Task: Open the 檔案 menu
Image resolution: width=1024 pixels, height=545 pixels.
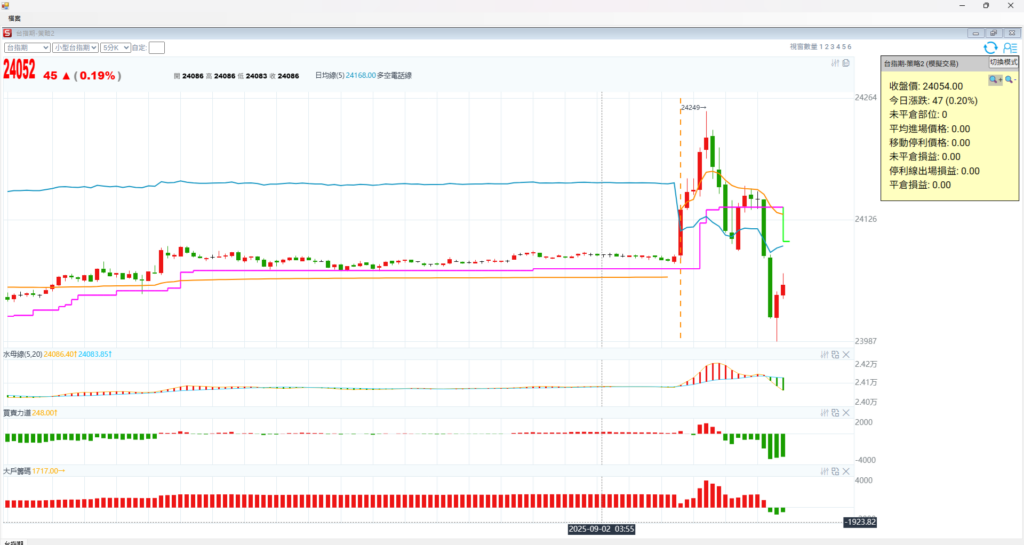Action: tap(15, 18)
